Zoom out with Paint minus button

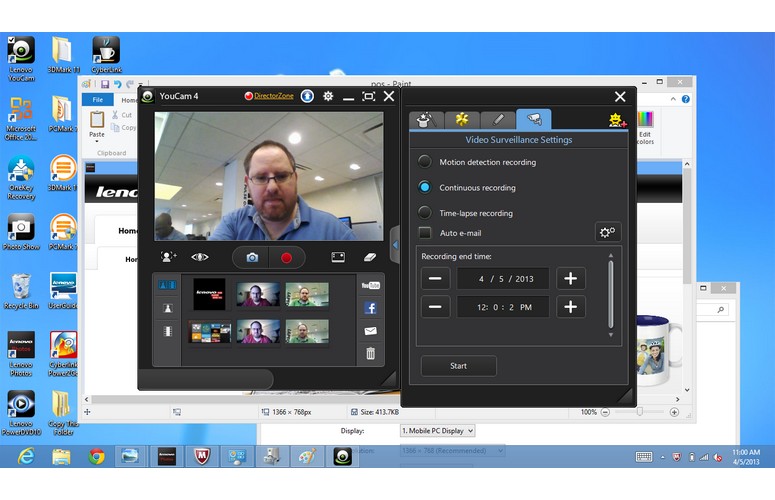(x=605, y=412)
